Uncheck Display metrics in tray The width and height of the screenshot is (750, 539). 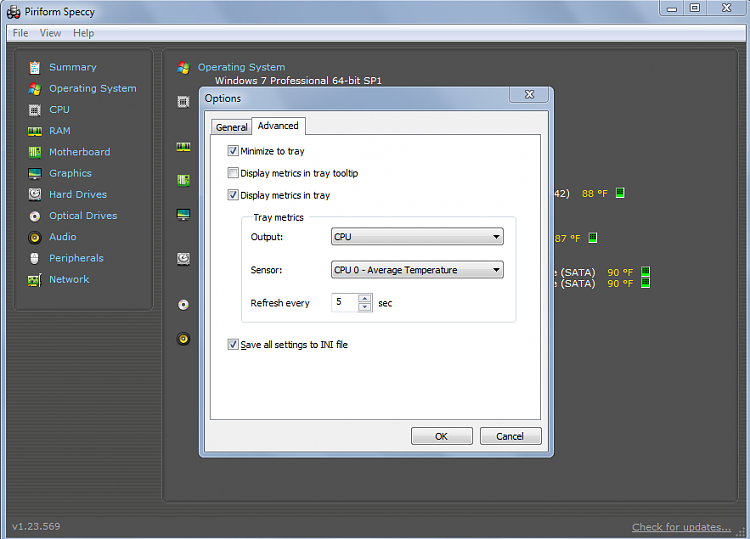(x=233, y=195)
